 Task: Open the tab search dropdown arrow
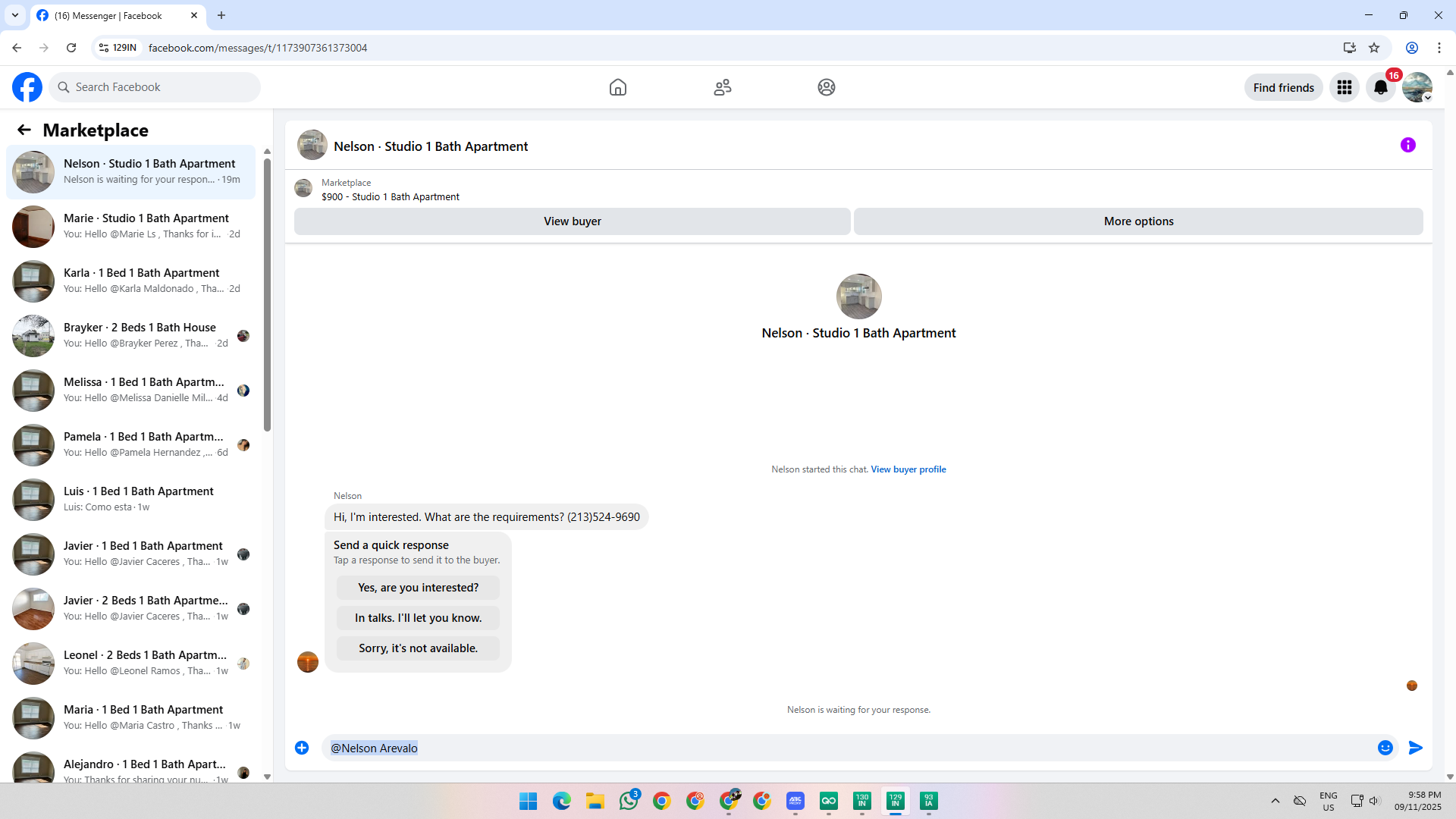click(15, 15)
